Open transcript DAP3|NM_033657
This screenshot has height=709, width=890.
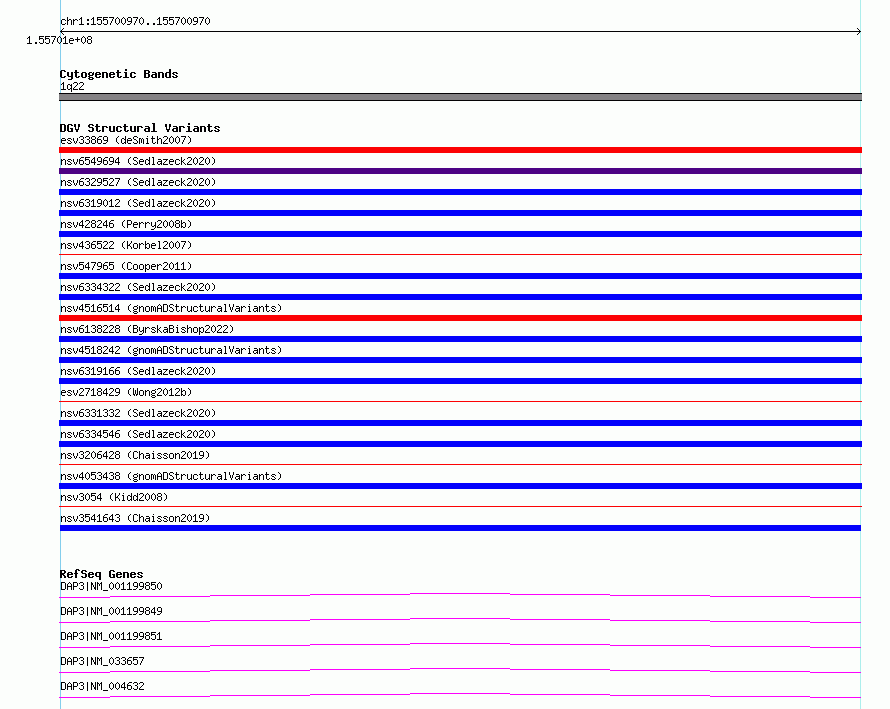point(102,661)
